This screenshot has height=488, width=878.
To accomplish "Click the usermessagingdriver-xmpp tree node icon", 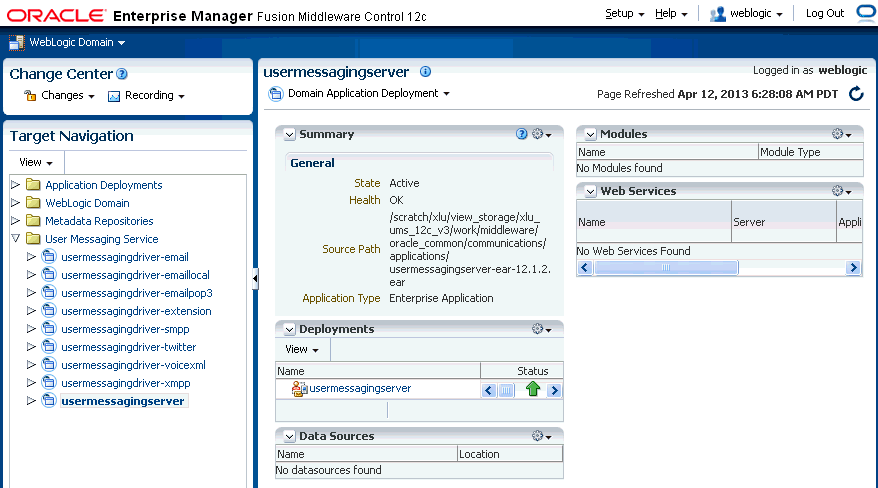I will [49, 383].
